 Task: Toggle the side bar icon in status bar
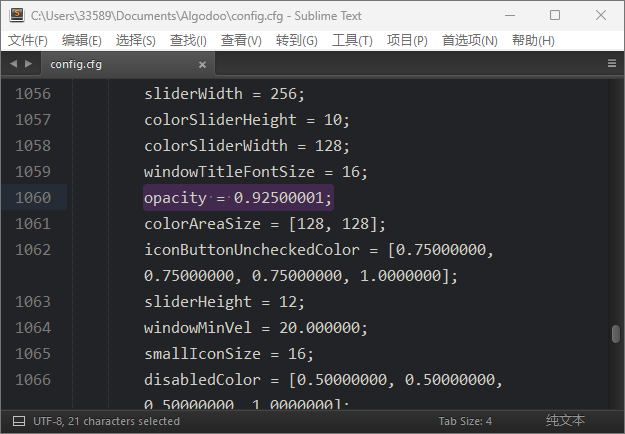(x=19, y=421)
